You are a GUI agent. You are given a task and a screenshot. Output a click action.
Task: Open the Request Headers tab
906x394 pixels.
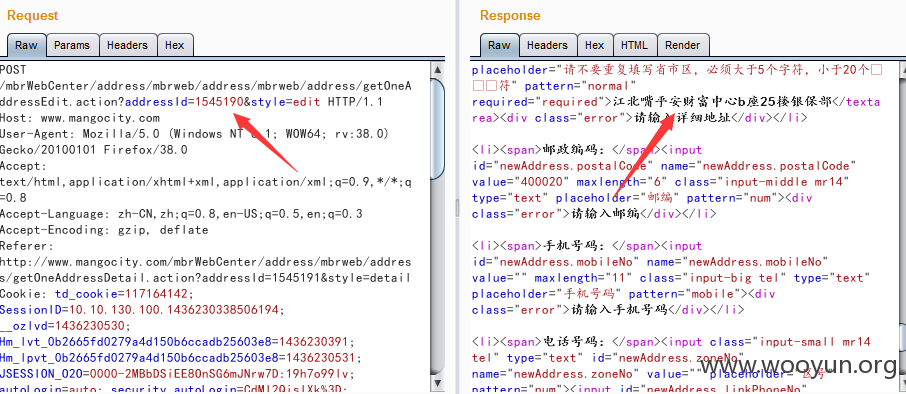pos(127,45)
